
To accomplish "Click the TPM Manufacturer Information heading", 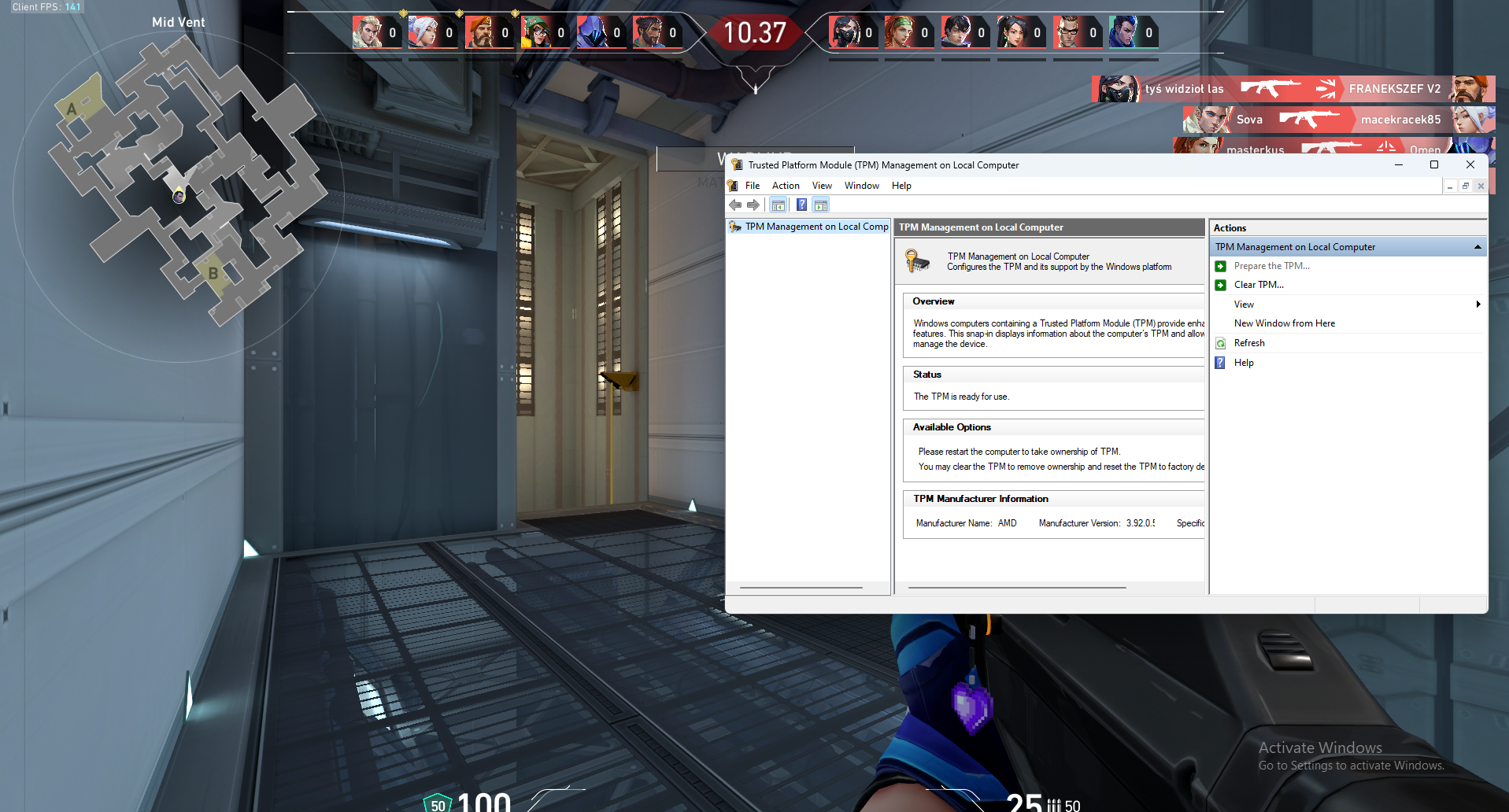I will pos(981,499).
